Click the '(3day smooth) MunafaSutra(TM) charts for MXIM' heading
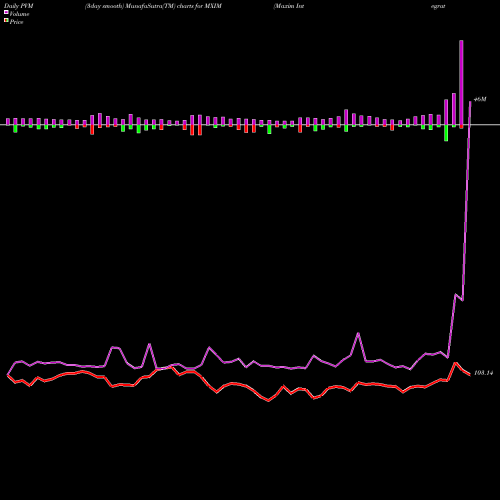 pos(153,6)
